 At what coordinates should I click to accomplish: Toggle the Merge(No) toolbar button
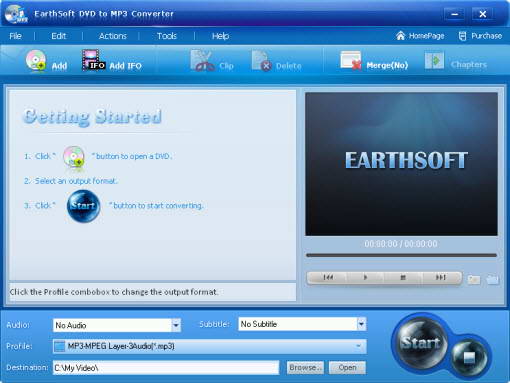click(x=374, y=61)
